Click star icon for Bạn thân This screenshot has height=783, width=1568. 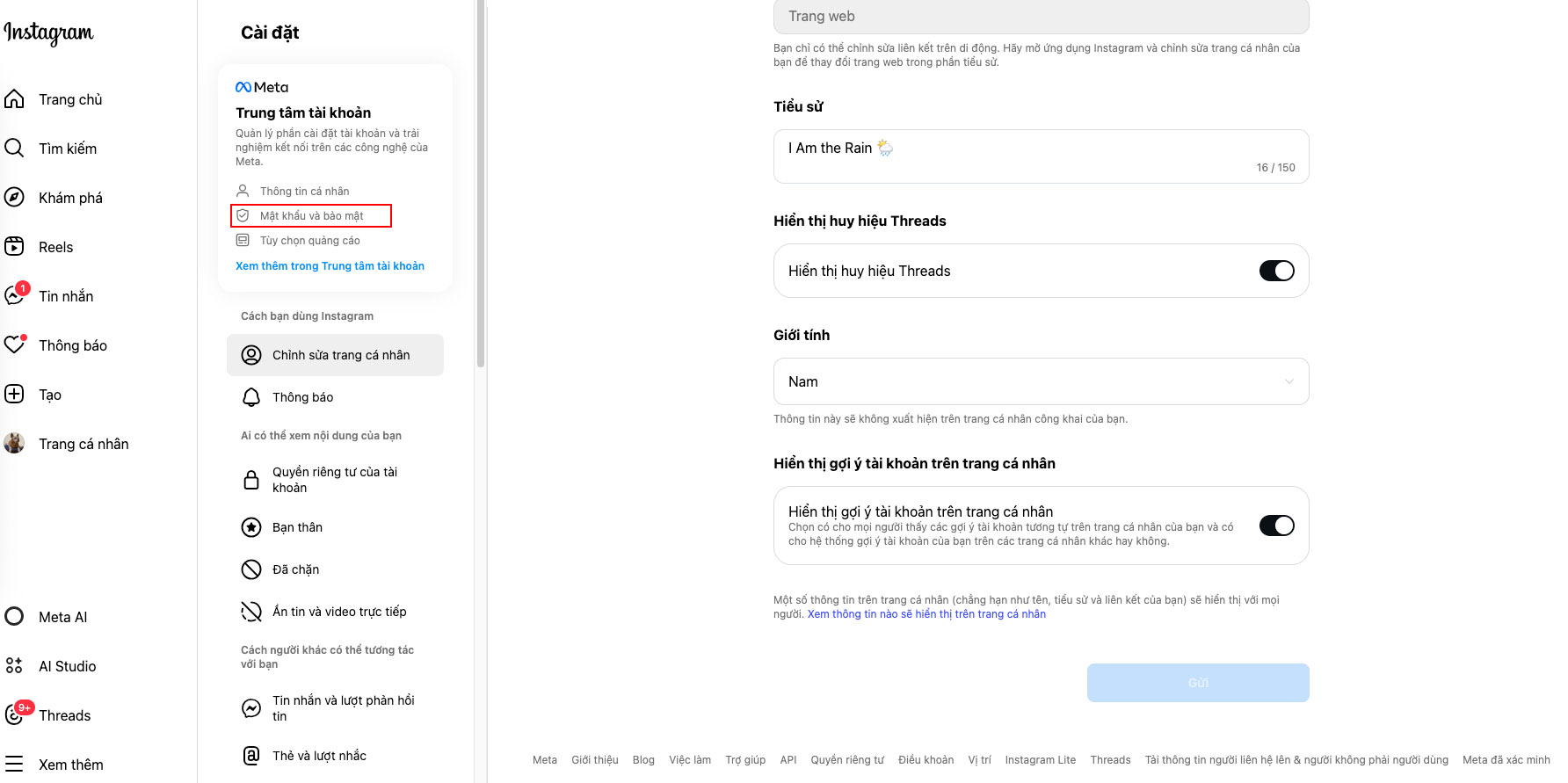click(251, 527)
